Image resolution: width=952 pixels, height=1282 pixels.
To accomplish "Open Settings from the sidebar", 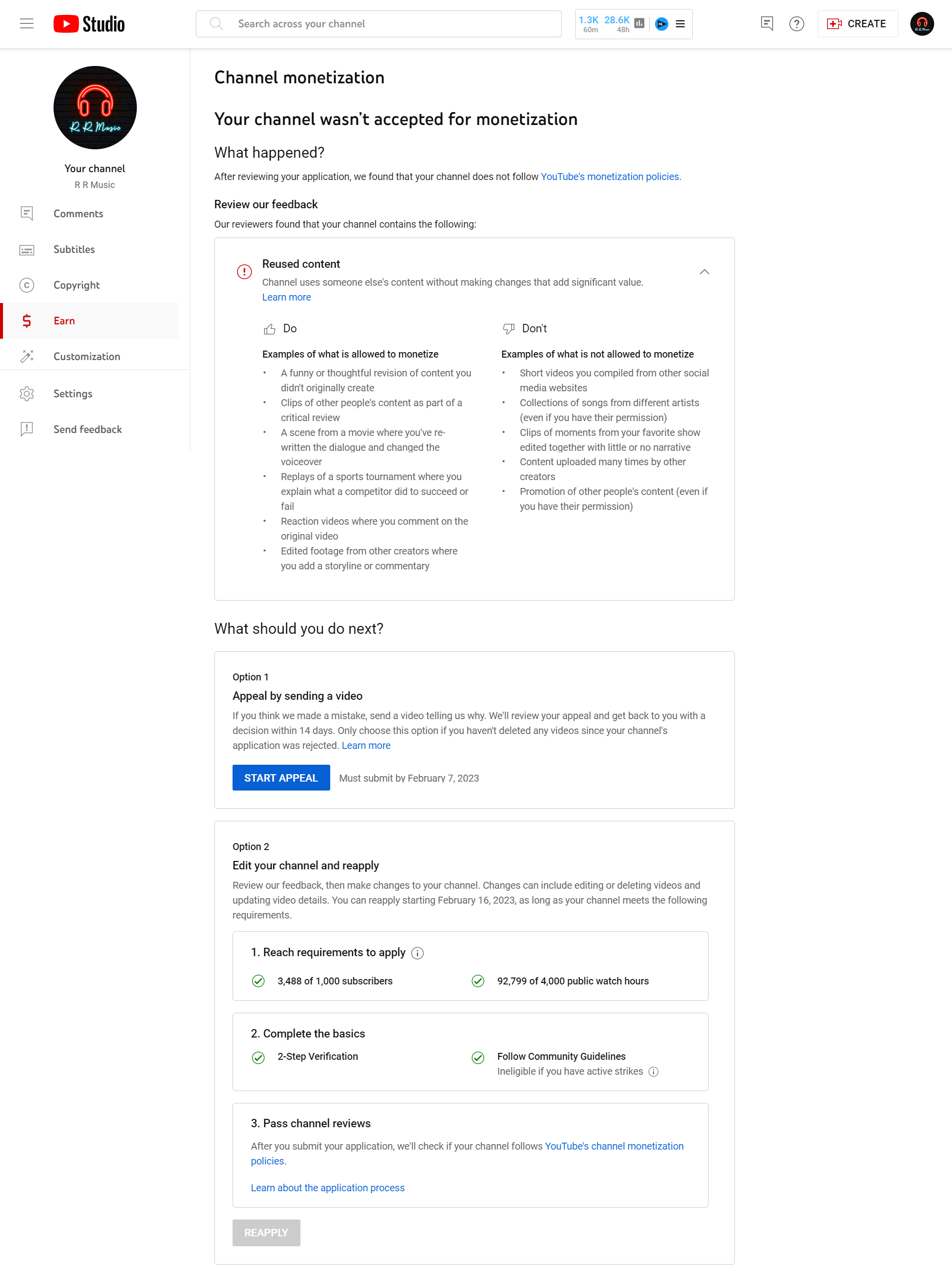I will pos(72,393).
